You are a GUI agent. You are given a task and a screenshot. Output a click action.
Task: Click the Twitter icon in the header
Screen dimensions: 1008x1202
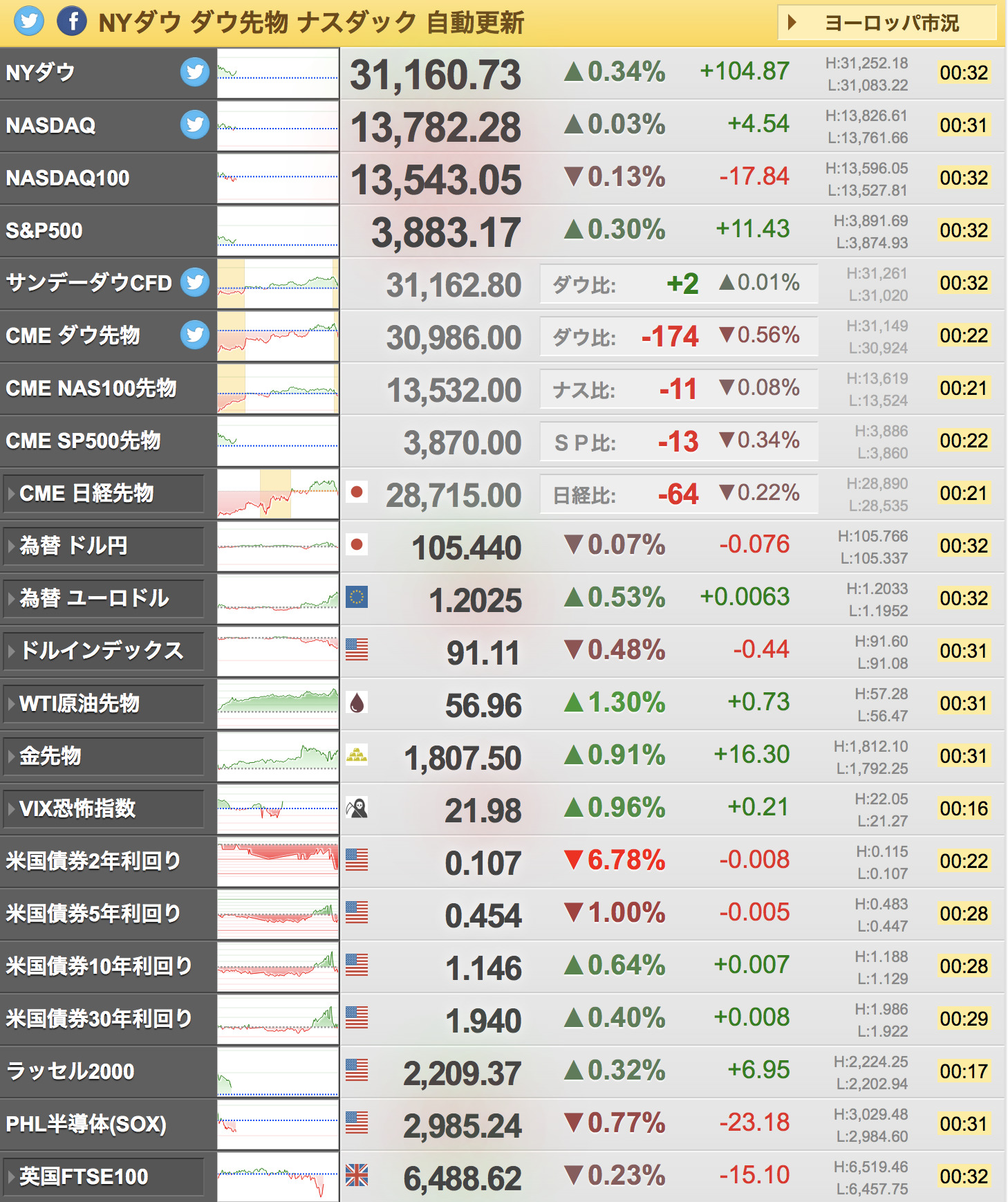click(29, 21)
